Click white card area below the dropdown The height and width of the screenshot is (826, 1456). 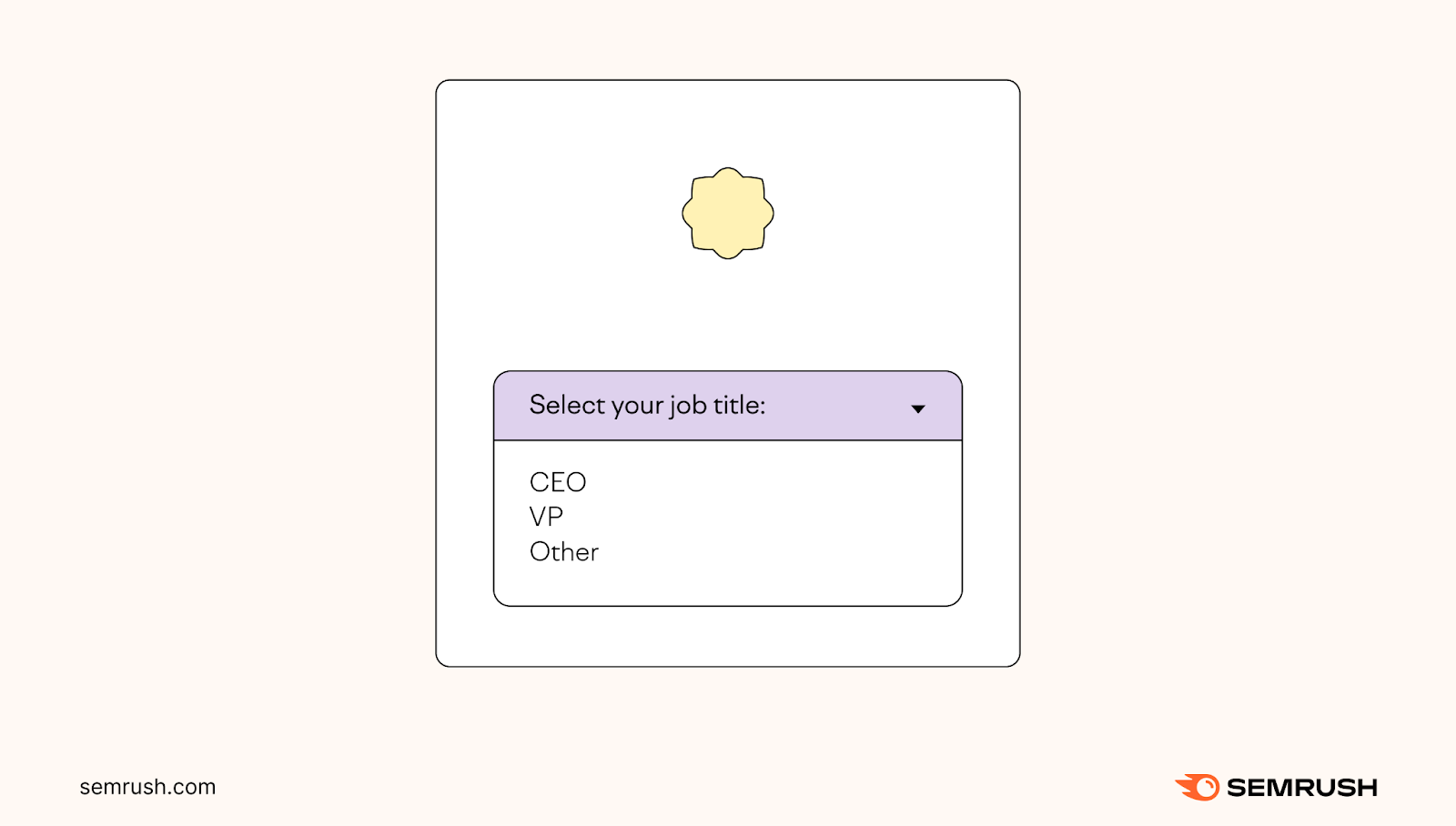pos(728,637)
